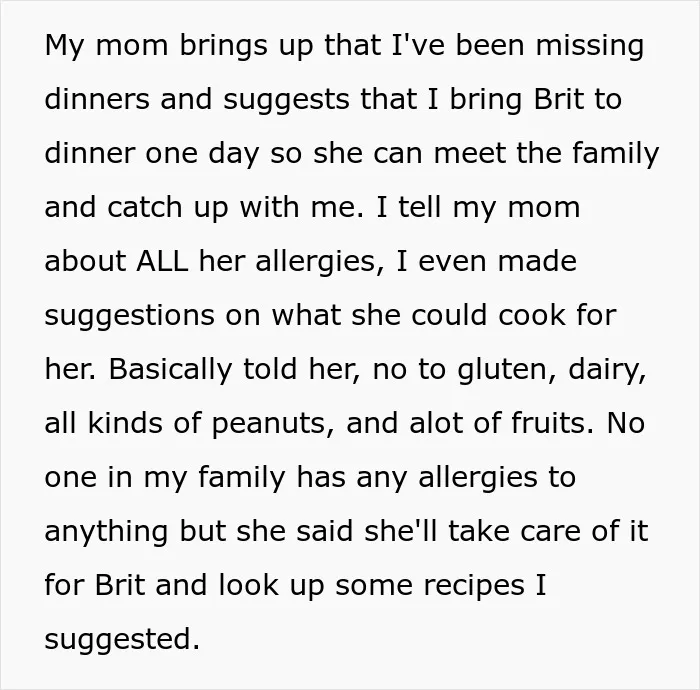Click the word "Basically" in the text
Viewport: 700px width, 690px height.
pos(170,370)
